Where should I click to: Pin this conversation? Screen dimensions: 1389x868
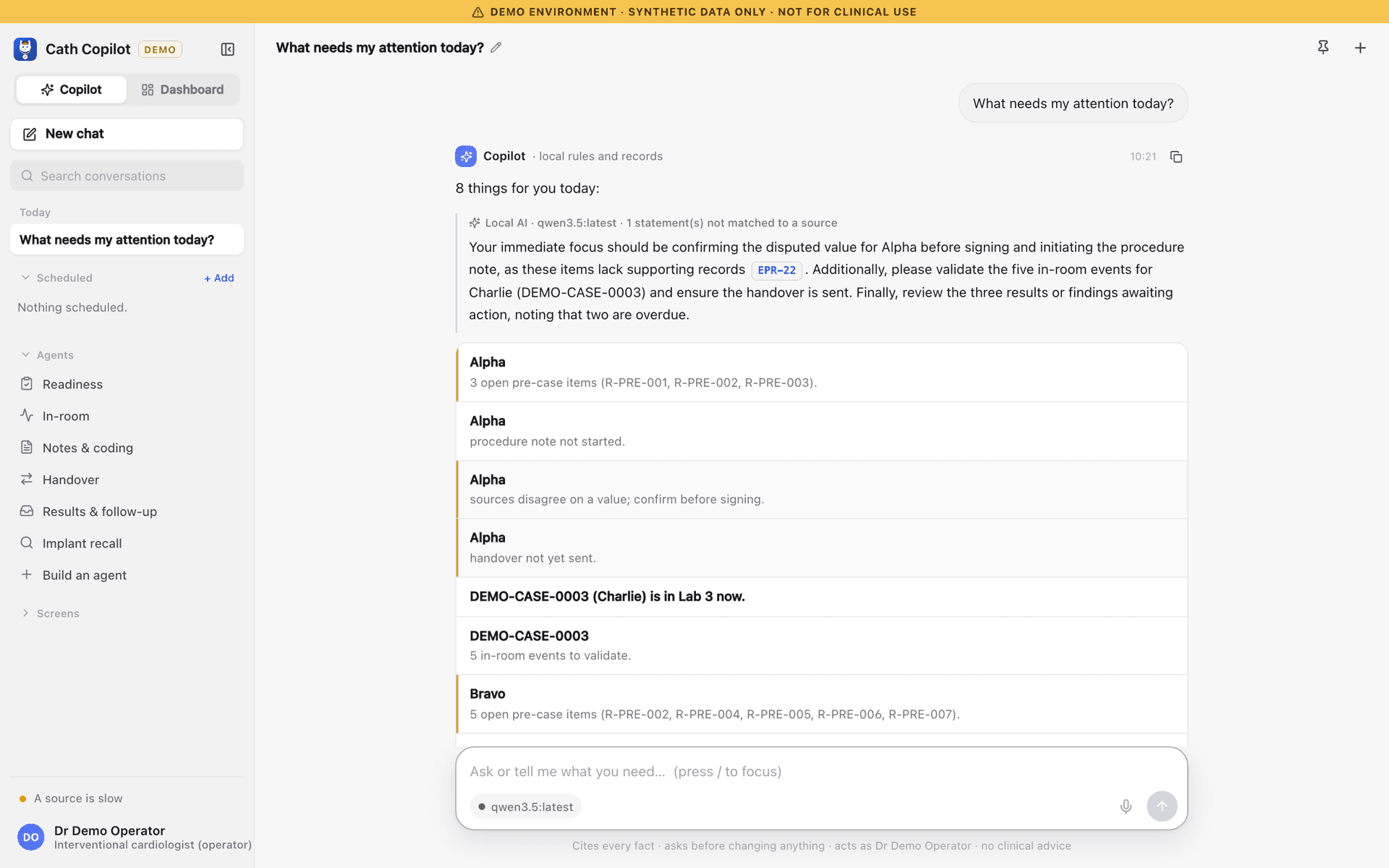coord(1323,48)
